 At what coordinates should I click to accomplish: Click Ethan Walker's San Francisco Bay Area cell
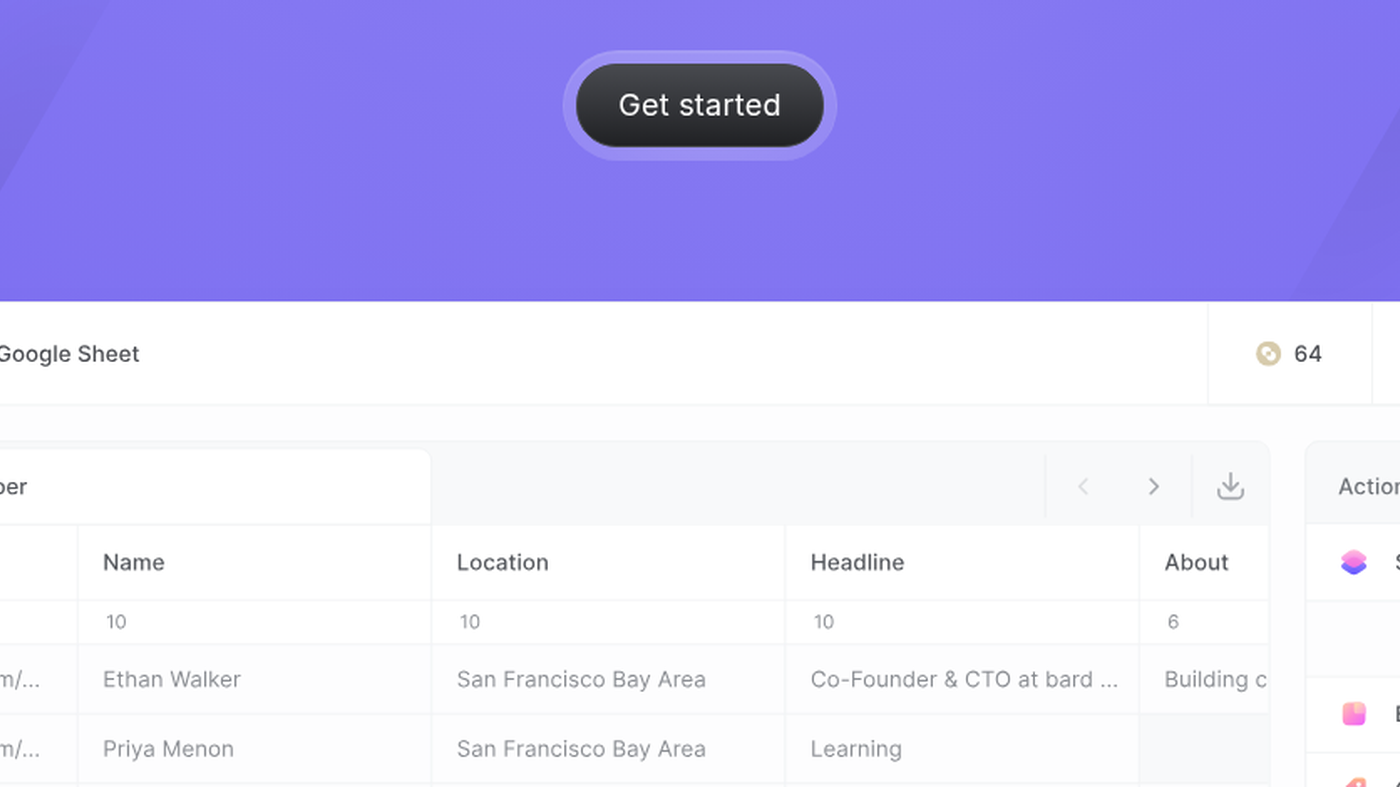point(609,679)
